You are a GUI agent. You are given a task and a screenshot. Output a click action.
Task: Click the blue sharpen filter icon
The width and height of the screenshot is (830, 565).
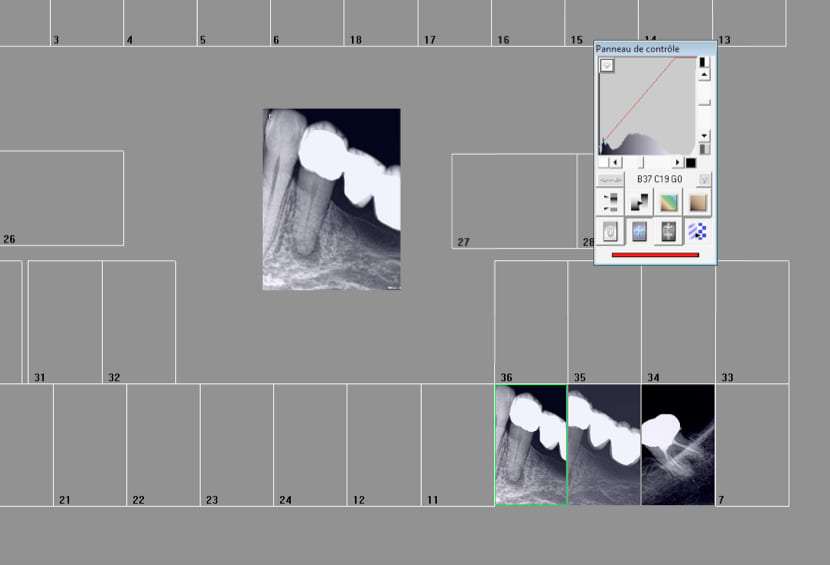[640, 232]
